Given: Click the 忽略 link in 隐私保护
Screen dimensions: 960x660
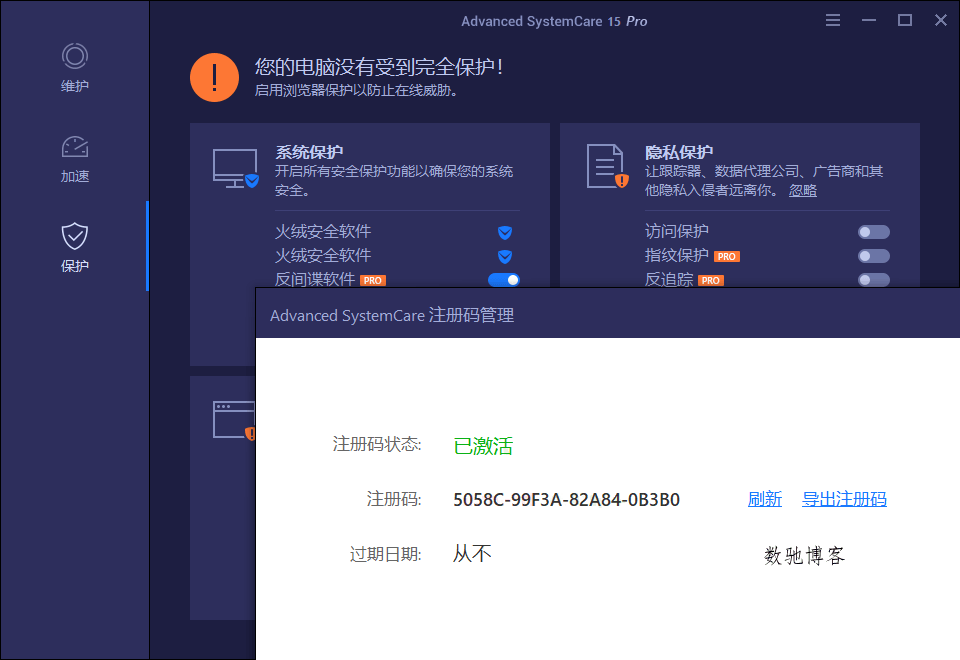Looking at the screenshot, I should coord(803,190).
